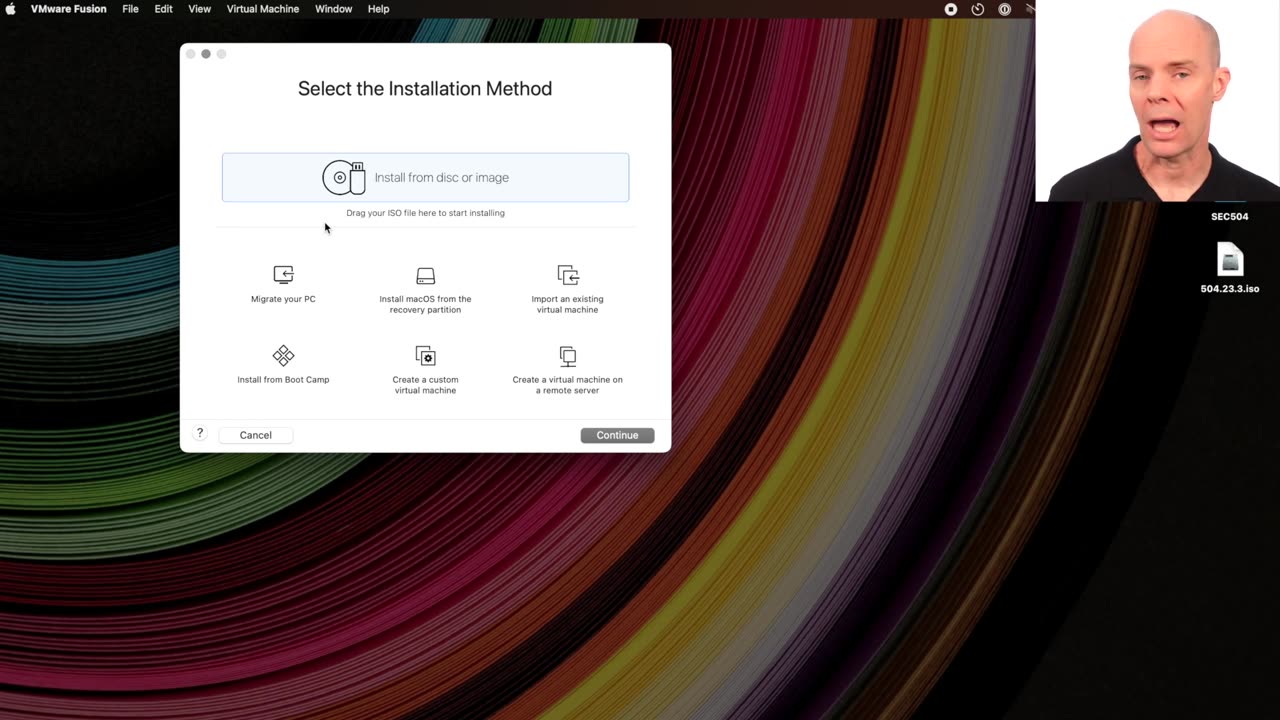Click the 'Select the Installation Method' heading
Screen dimensions: 1280x720
(x=425, y=89)
